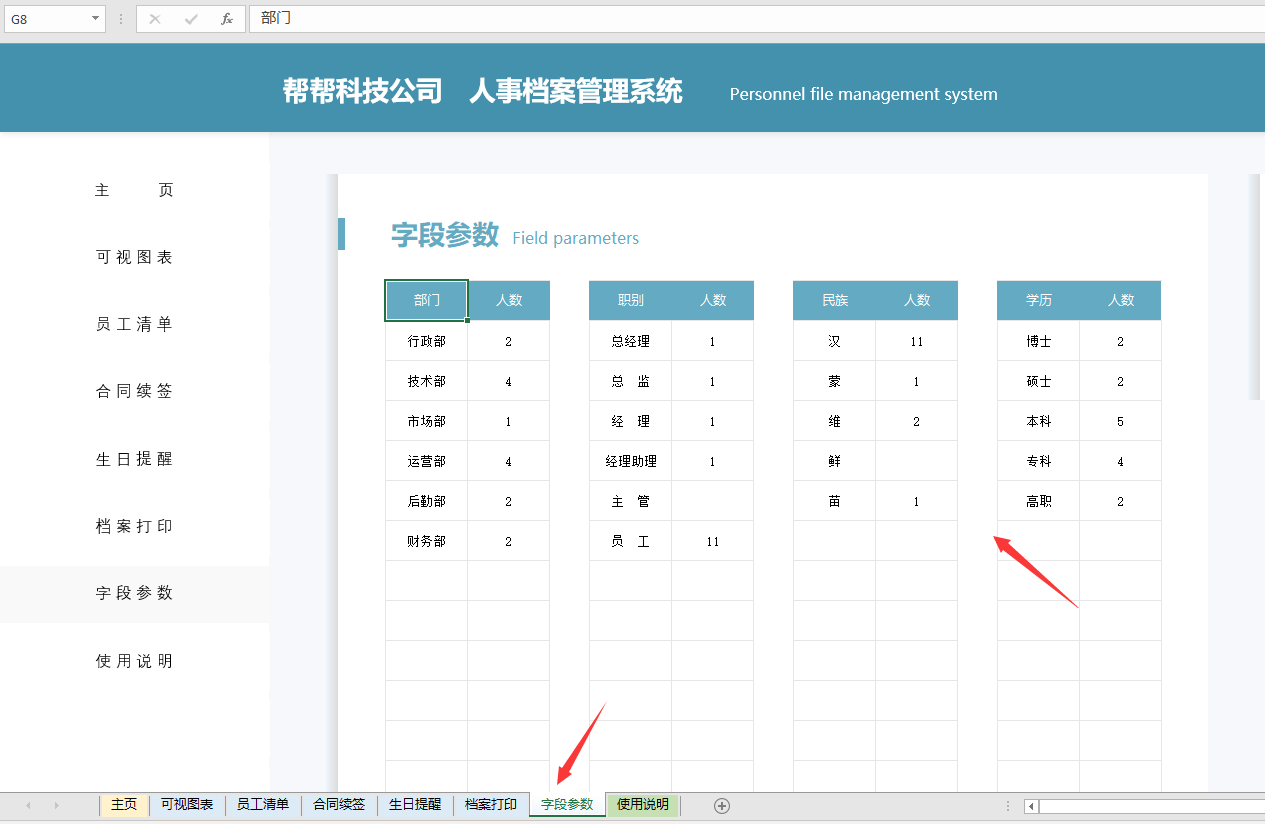This screenshot has height=824, width=1265.
Task: Click the count 5 next to 本科
Action: [x=1120, y=421]
